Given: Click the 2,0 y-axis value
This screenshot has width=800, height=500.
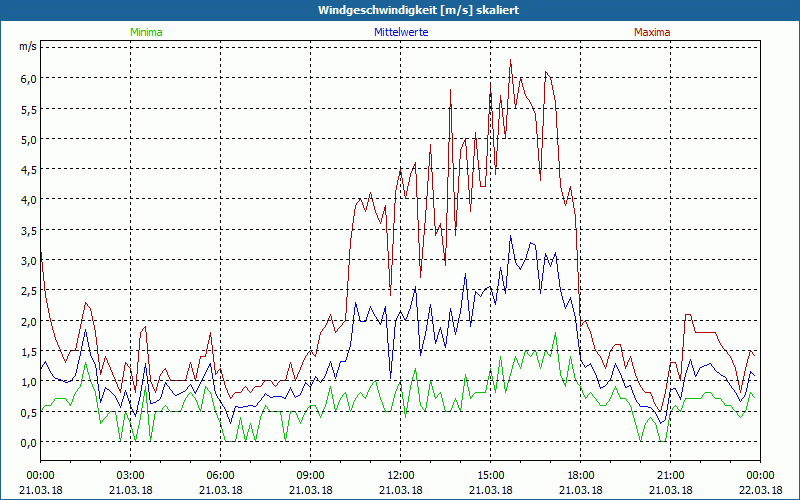Looking at the screenshot, I should coord(29,321).
